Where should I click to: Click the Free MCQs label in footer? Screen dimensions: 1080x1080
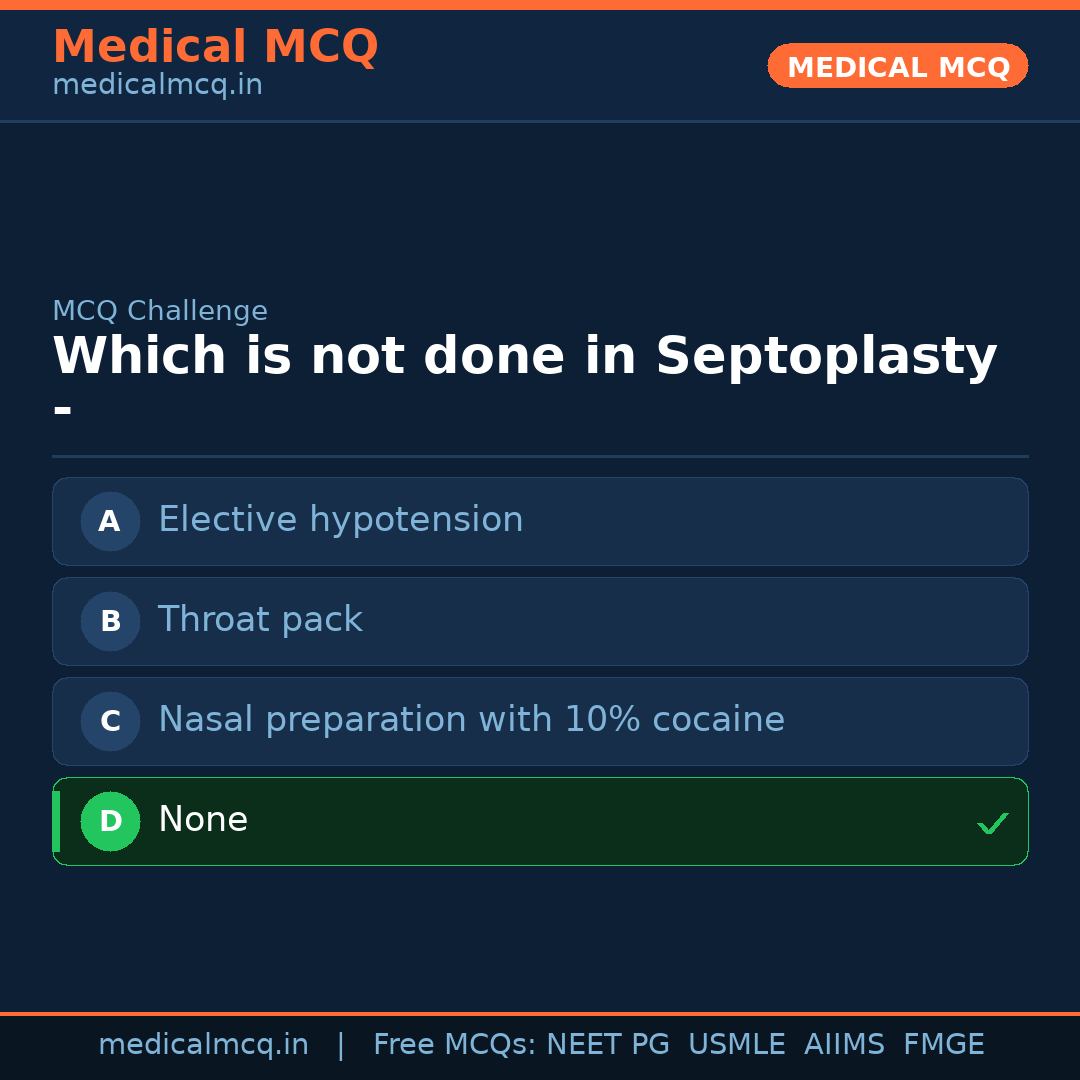tap(455, 1045)
